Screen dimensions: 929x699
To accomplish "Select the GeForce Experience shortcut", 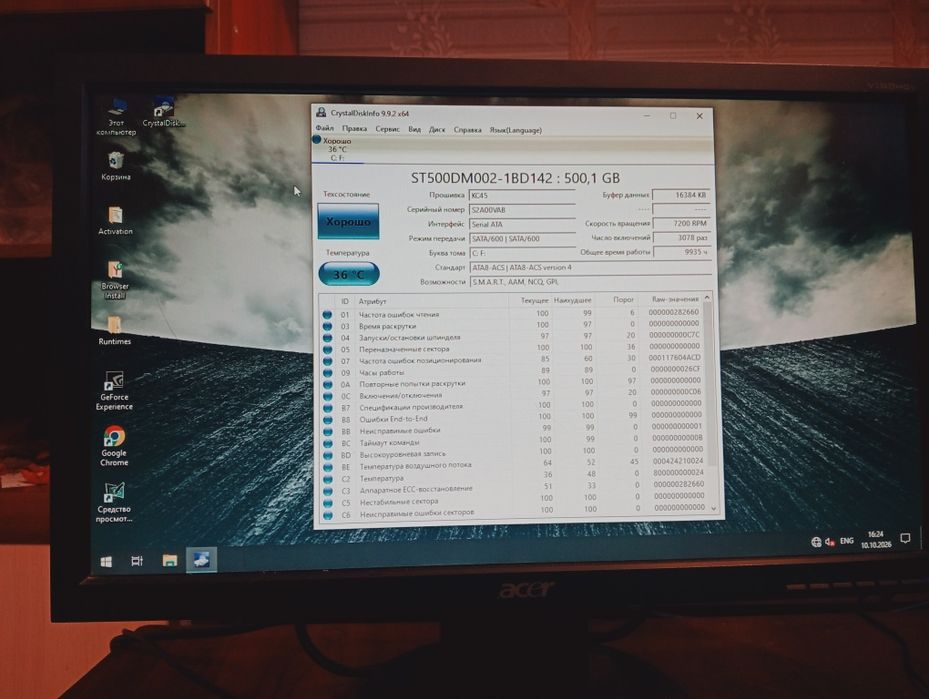I will click(114, 391).
